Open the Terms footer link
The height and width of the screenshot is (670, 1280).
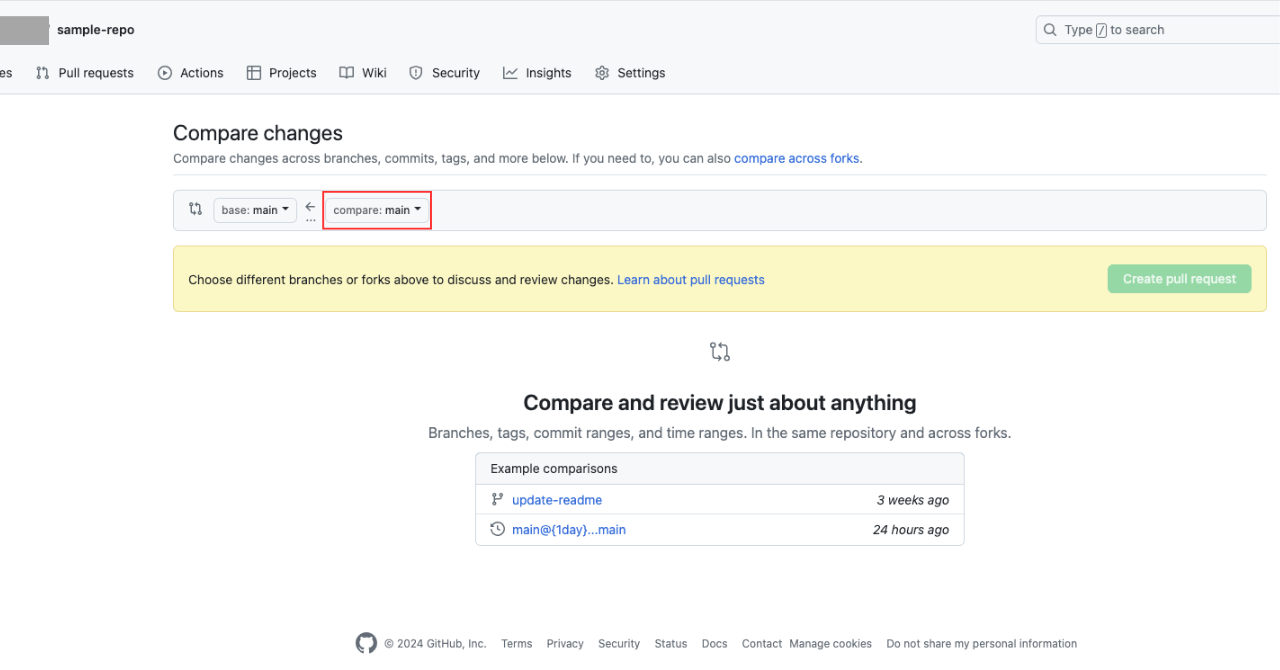pos(517,644)
